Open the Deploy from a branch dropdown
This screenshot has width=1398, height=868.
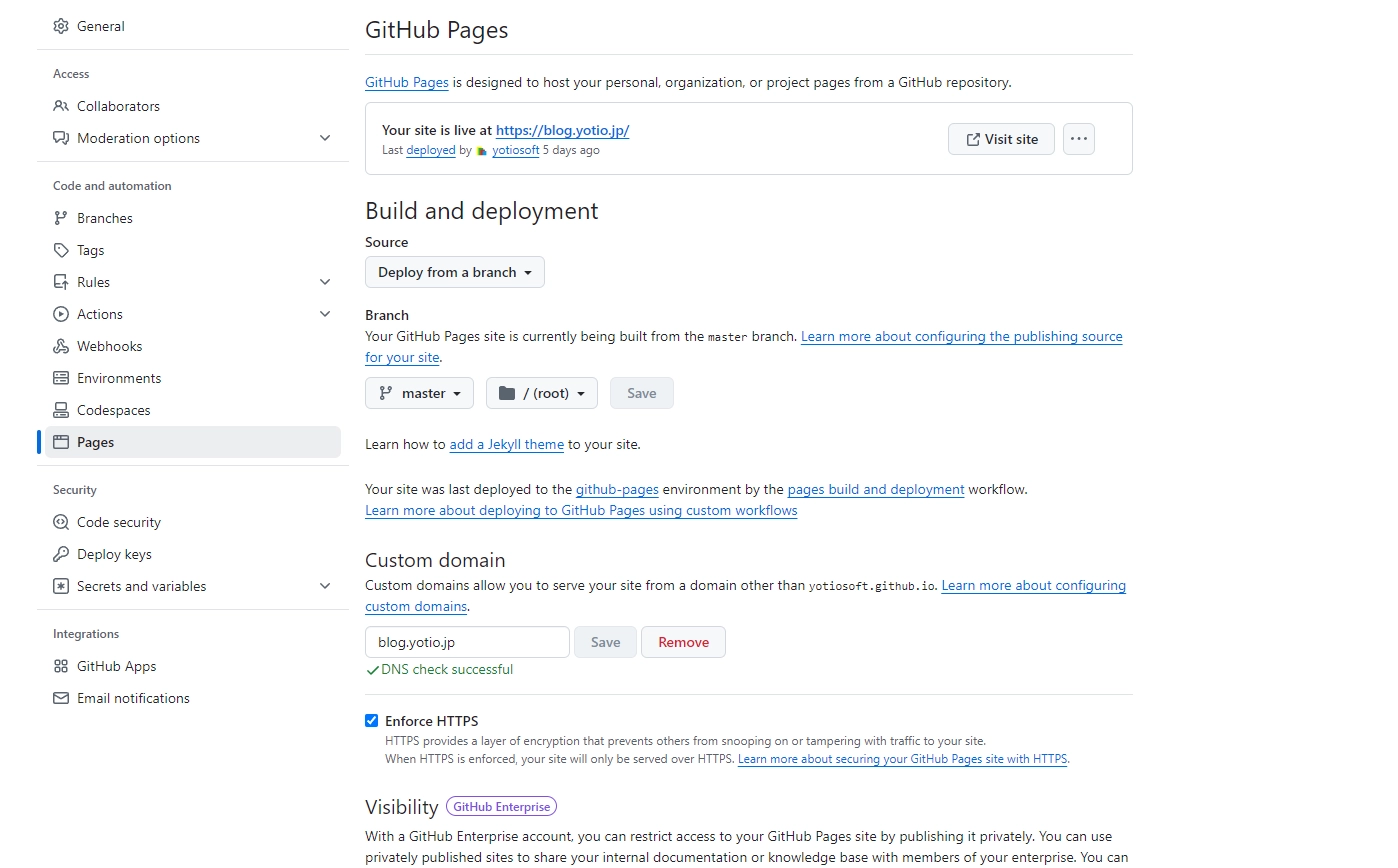click(x=455, y=272)
